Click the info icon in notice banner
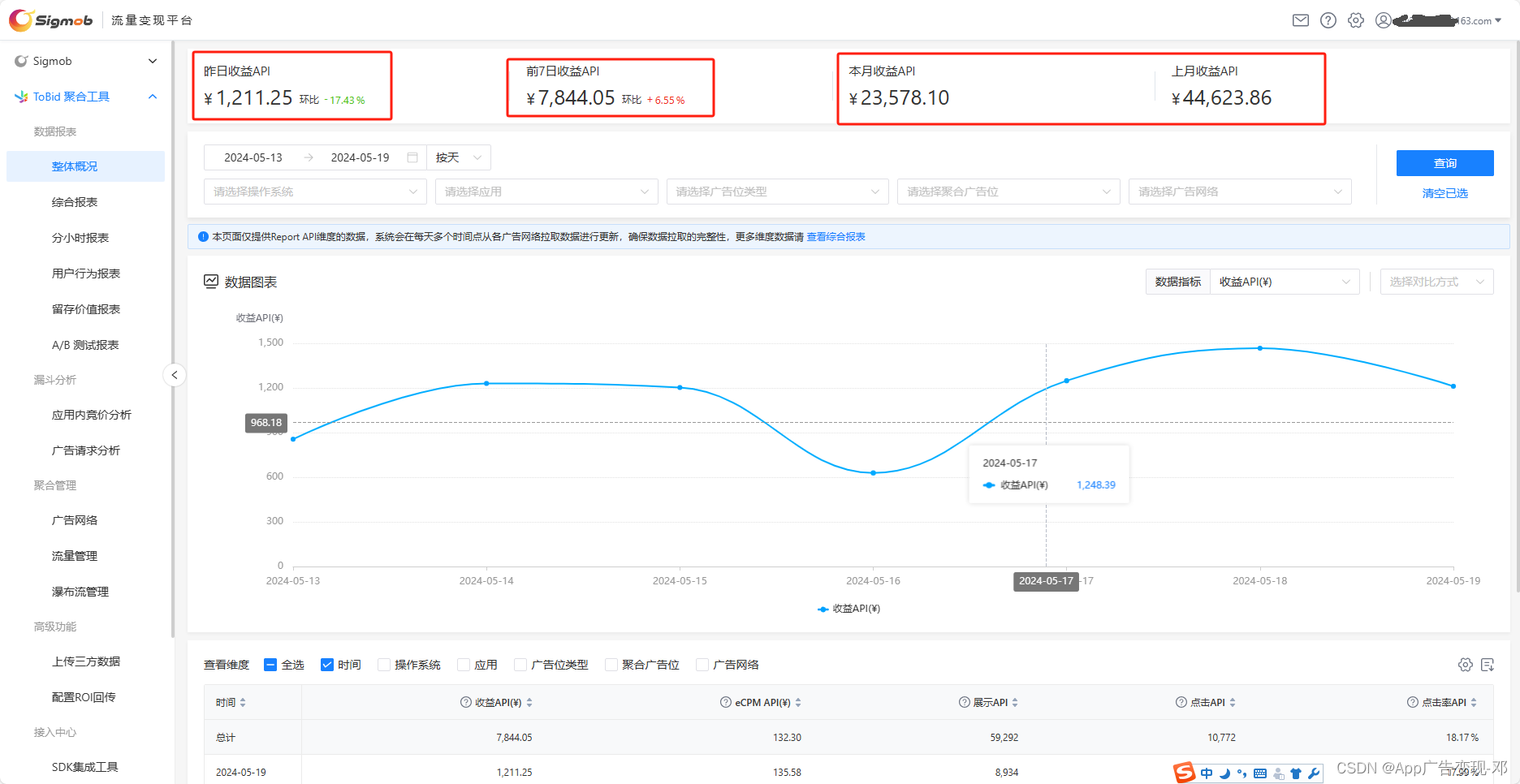This screenshot has width=1520, height=784. coord(203,237)
